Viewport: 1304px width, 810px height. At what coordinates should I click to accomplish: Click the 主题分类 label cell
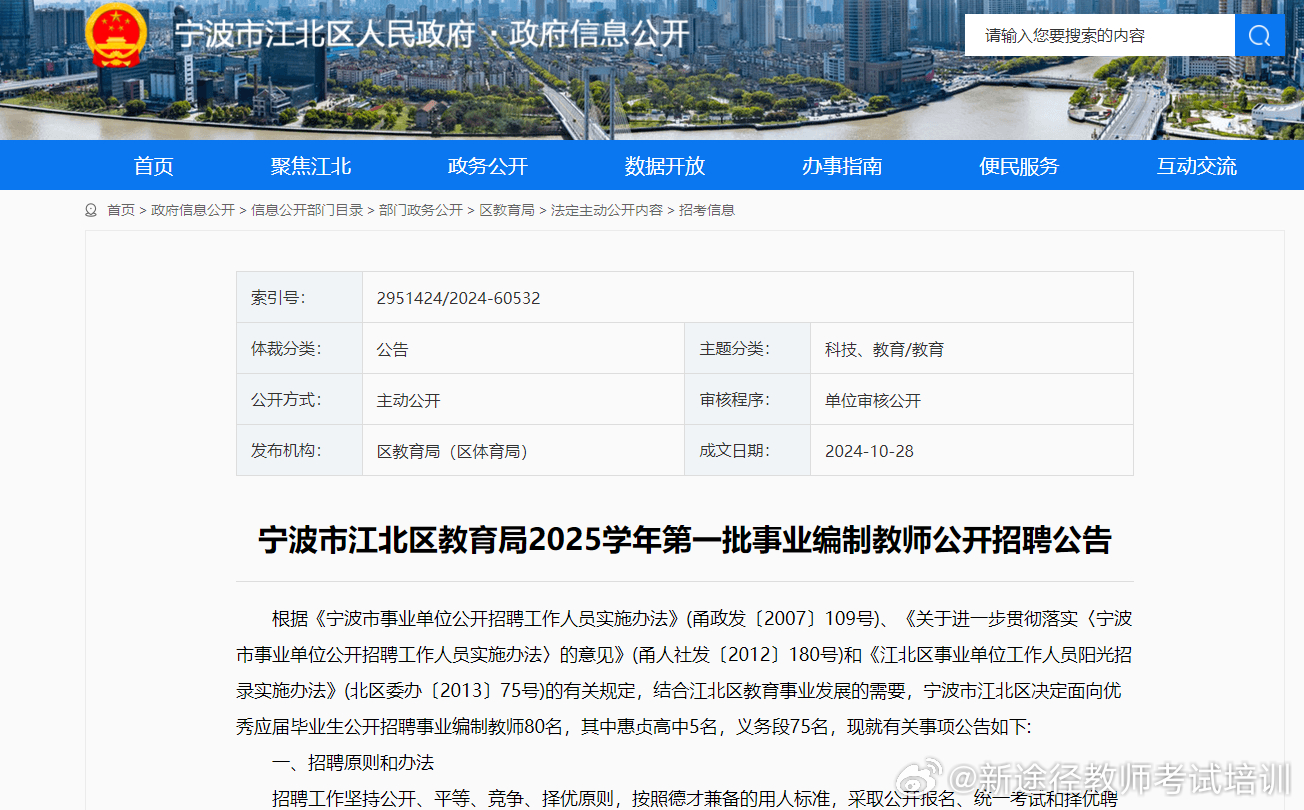[x=747, y=348]
